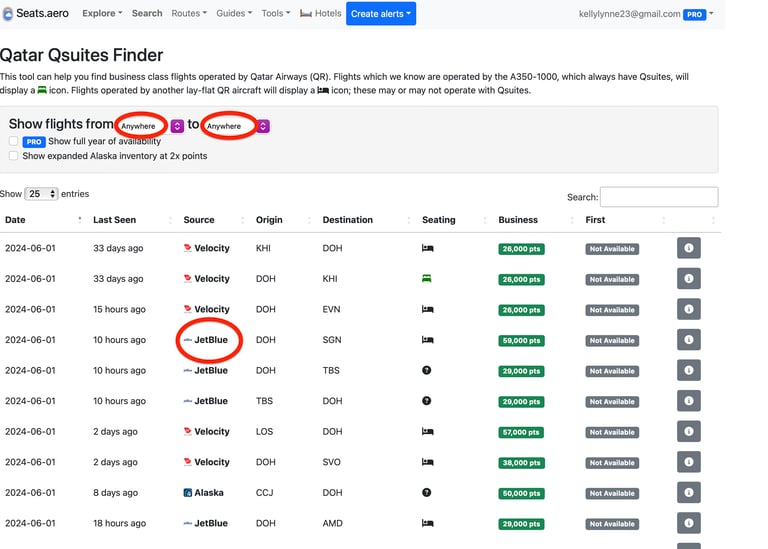This screenshot has width=768, height=549.
Task: Open info for DOH to EVN row
Action: tap(689, 309)
